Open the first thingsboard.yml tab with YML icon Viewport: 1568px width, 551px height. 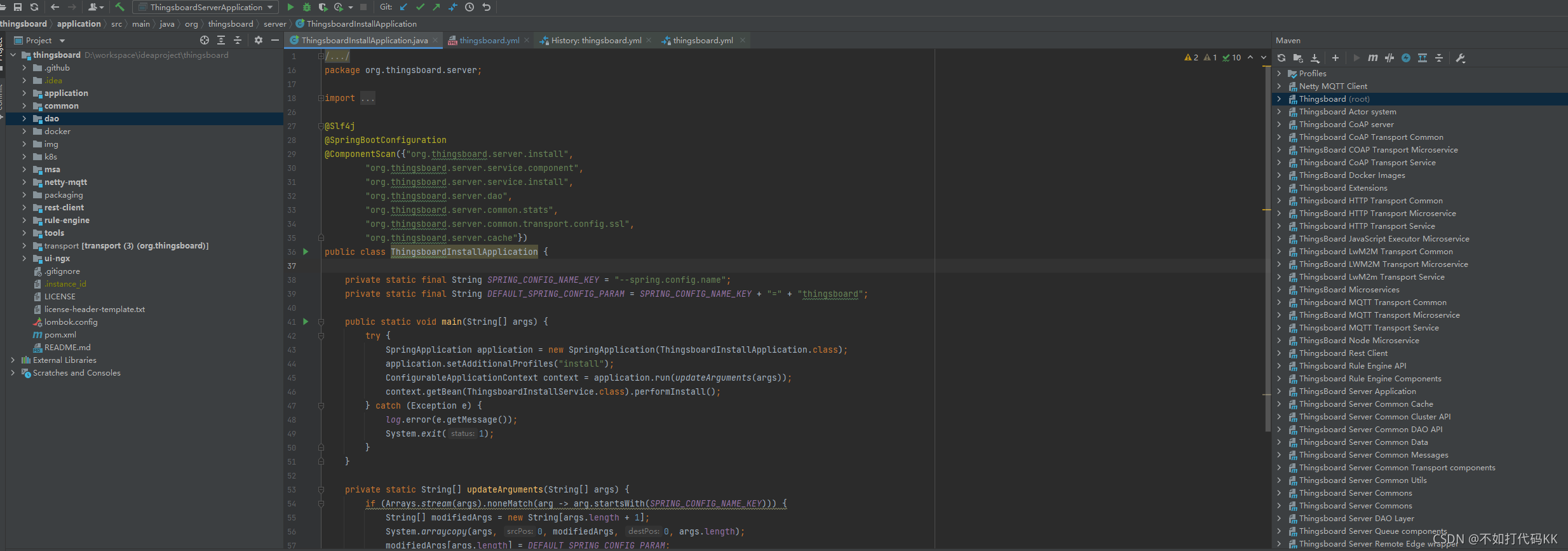(x=489, y=40)
